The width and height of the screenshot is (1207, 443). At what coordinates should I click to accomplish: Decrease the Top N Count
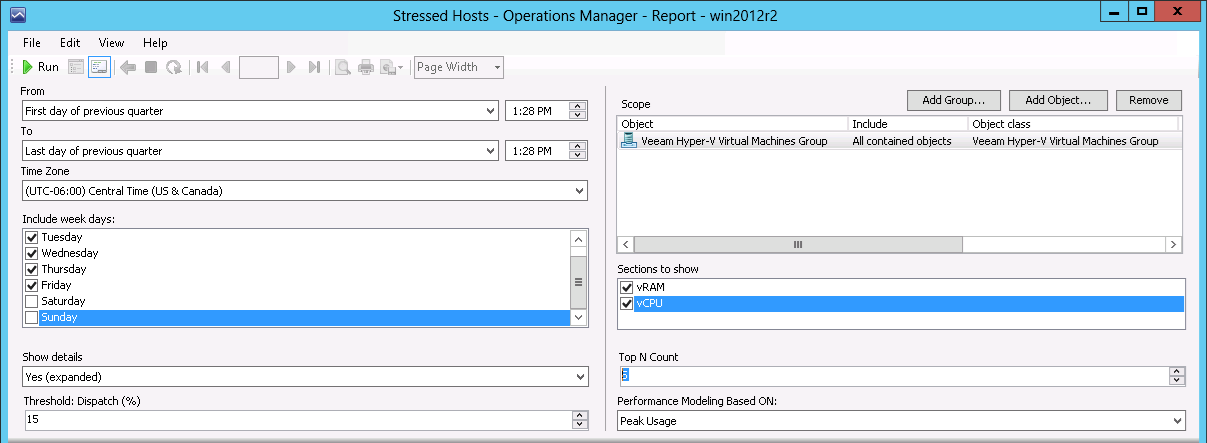tap(1177, 381)
